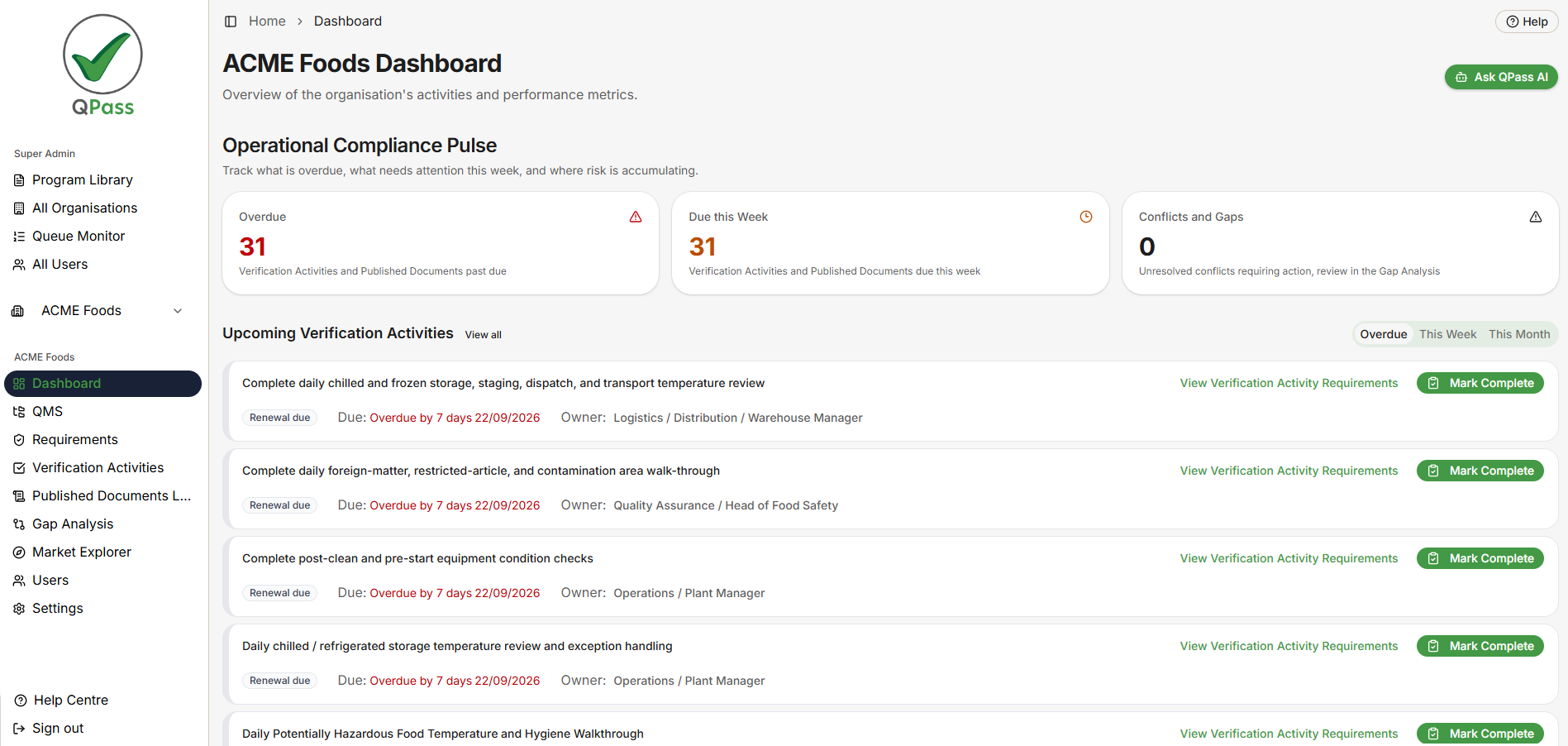Viewport: 1568px width, 746px height.
Task: Open the QMS section
Action: (47, 411)
